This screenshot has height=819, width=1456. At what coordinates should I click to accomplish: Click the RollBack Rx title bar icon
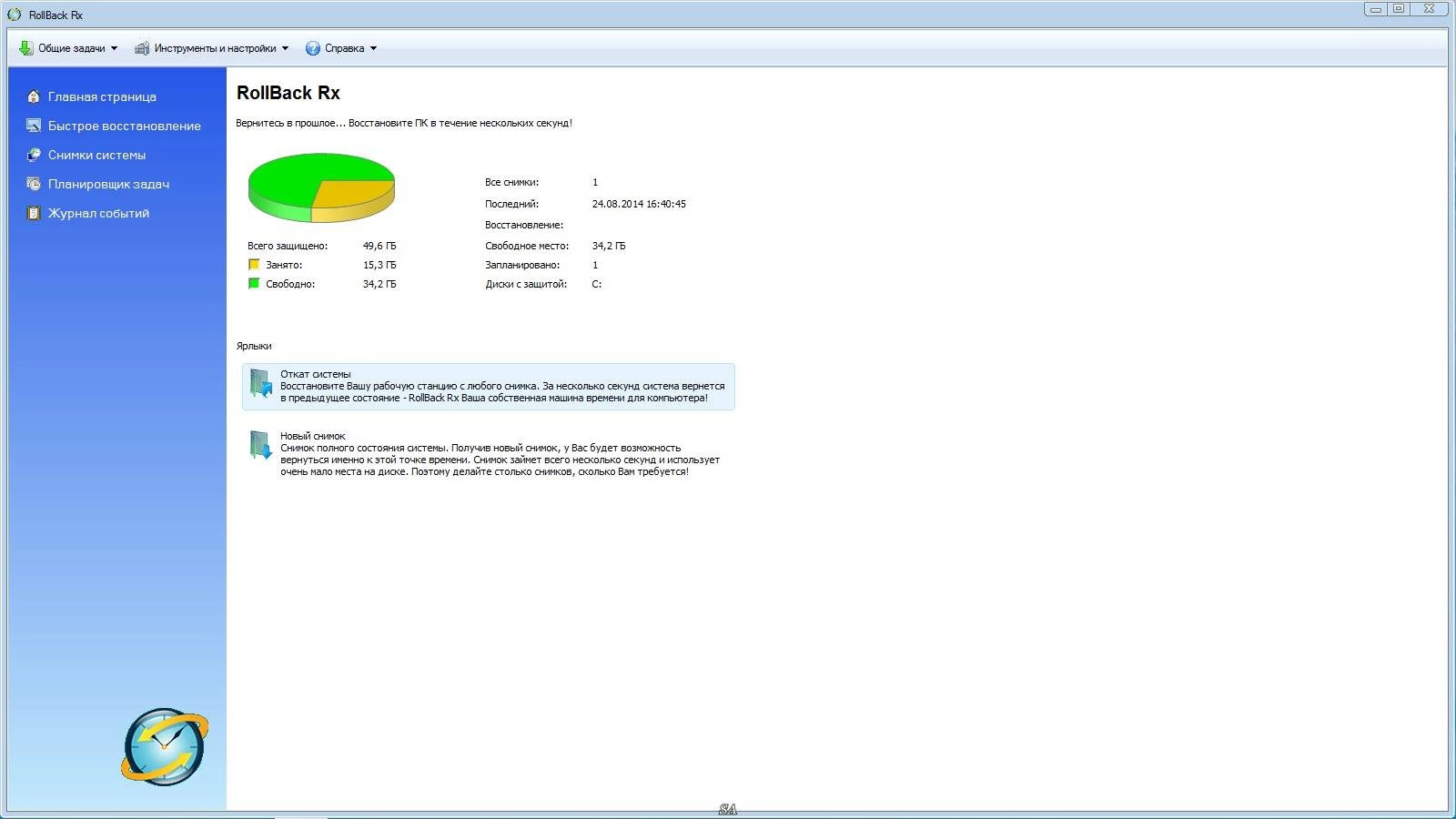(15, 15)
